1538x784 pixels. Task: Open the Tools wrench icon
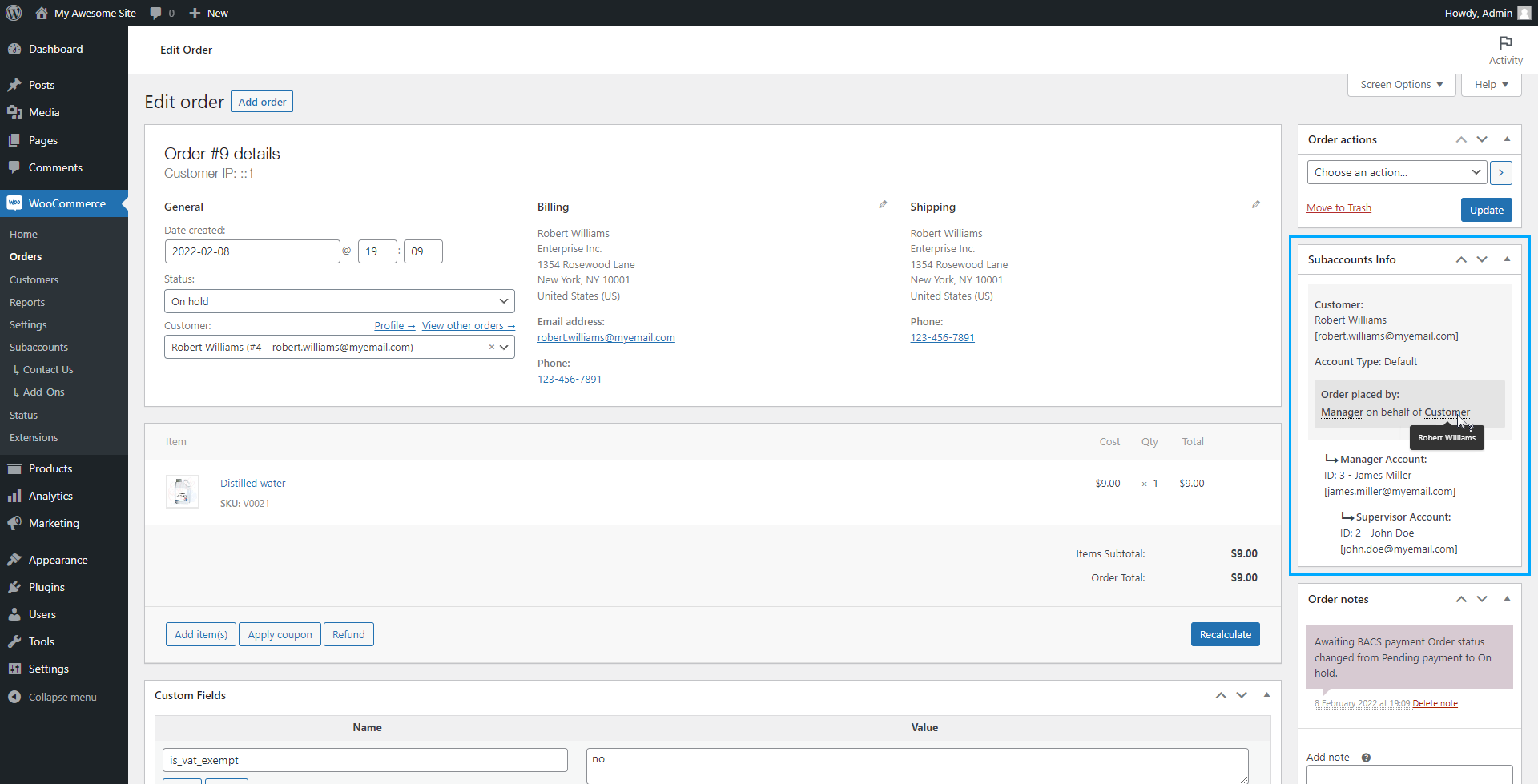click(x=14, y=641)
